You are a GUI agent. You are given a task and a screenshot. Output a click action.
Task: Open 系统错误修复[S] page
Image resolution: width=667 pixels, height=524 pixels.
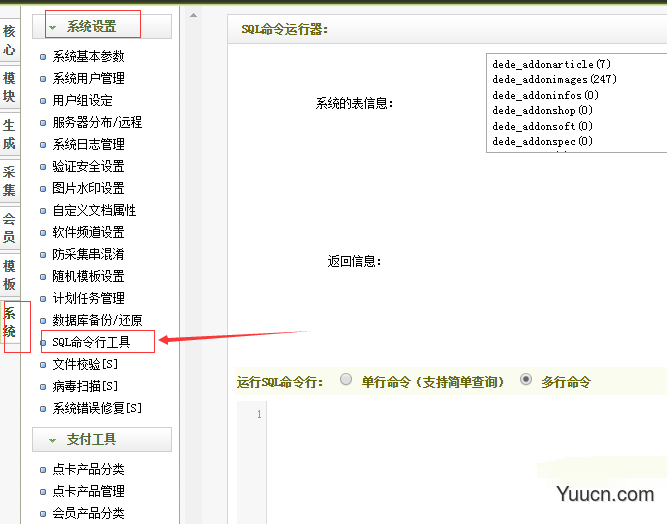click(97, 408)
